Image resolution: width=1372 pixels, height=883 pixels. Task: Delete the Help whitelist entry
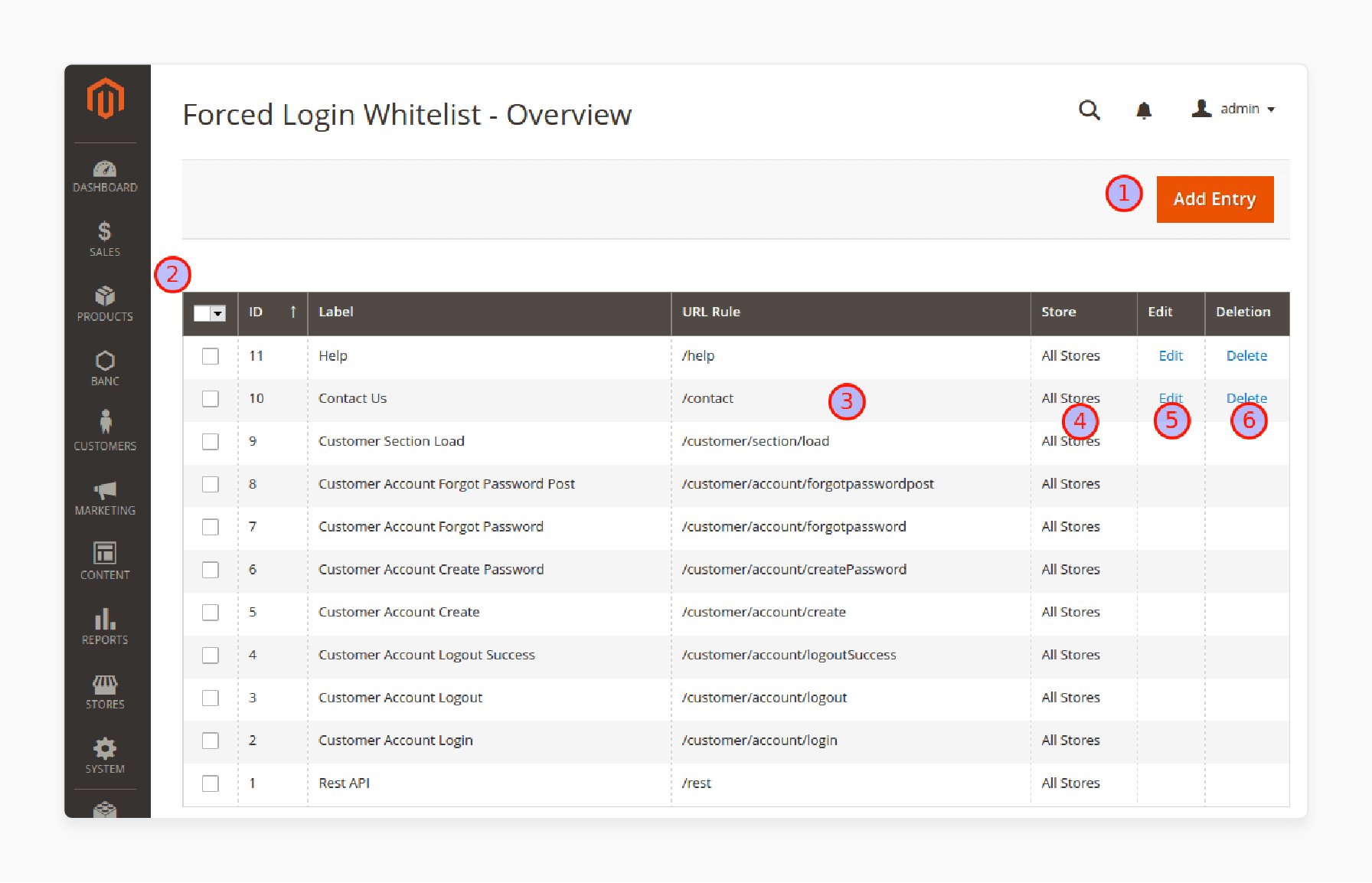tap(1246, 355)
